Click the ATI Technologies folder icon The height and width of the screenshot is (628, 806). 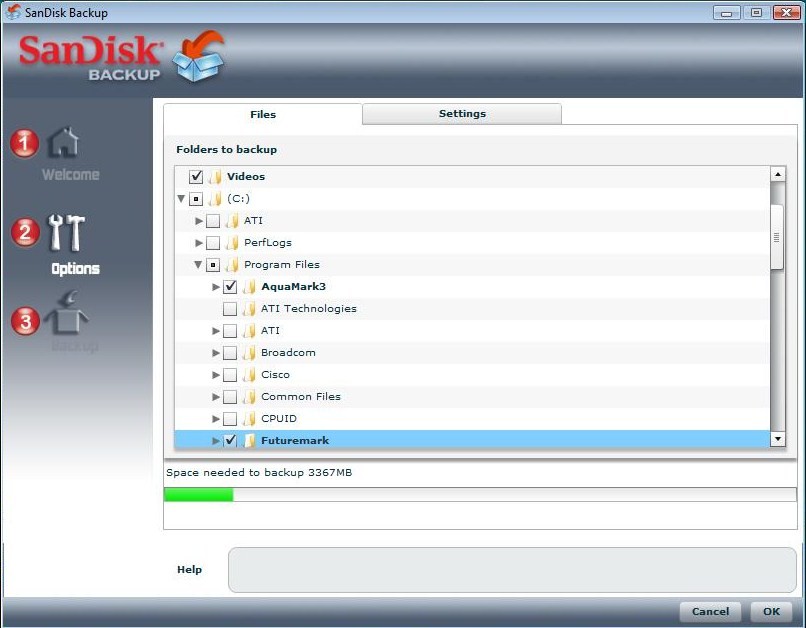tap(249, 309)
